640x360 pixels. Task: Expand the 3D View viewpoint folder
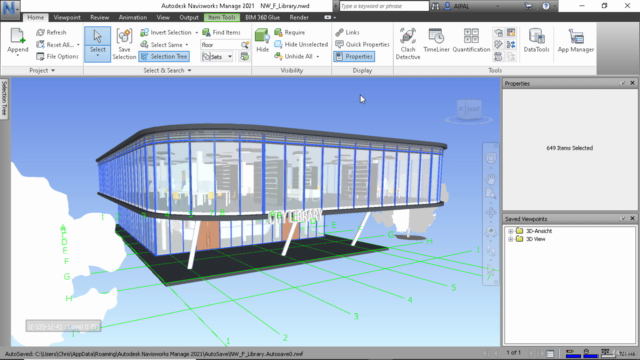click(x=510, y=239)
